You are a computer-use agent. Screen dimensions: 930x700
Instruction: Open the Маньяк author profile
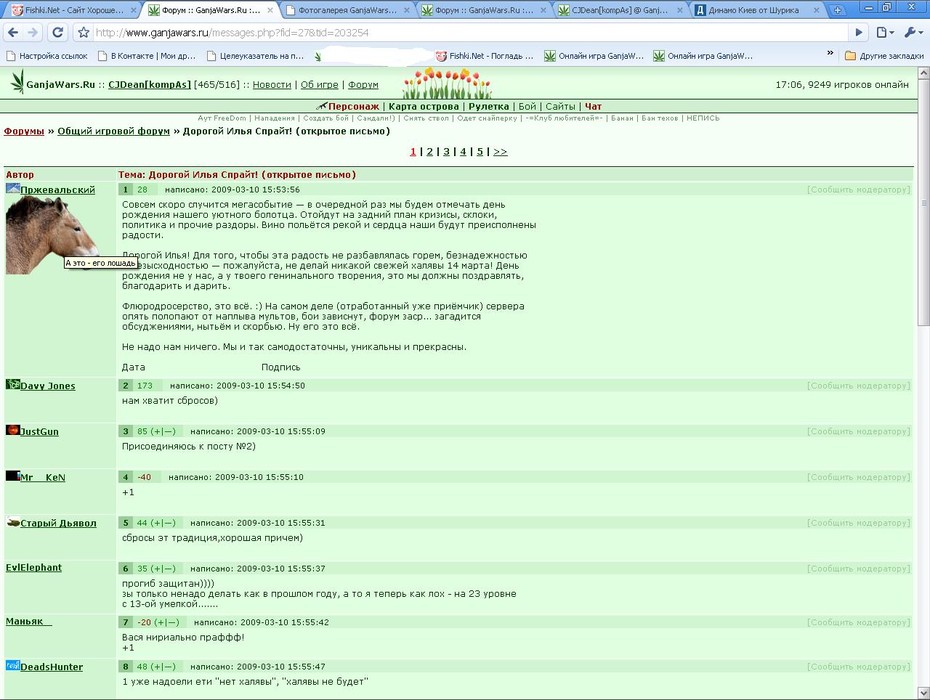(x=28, y=621)
